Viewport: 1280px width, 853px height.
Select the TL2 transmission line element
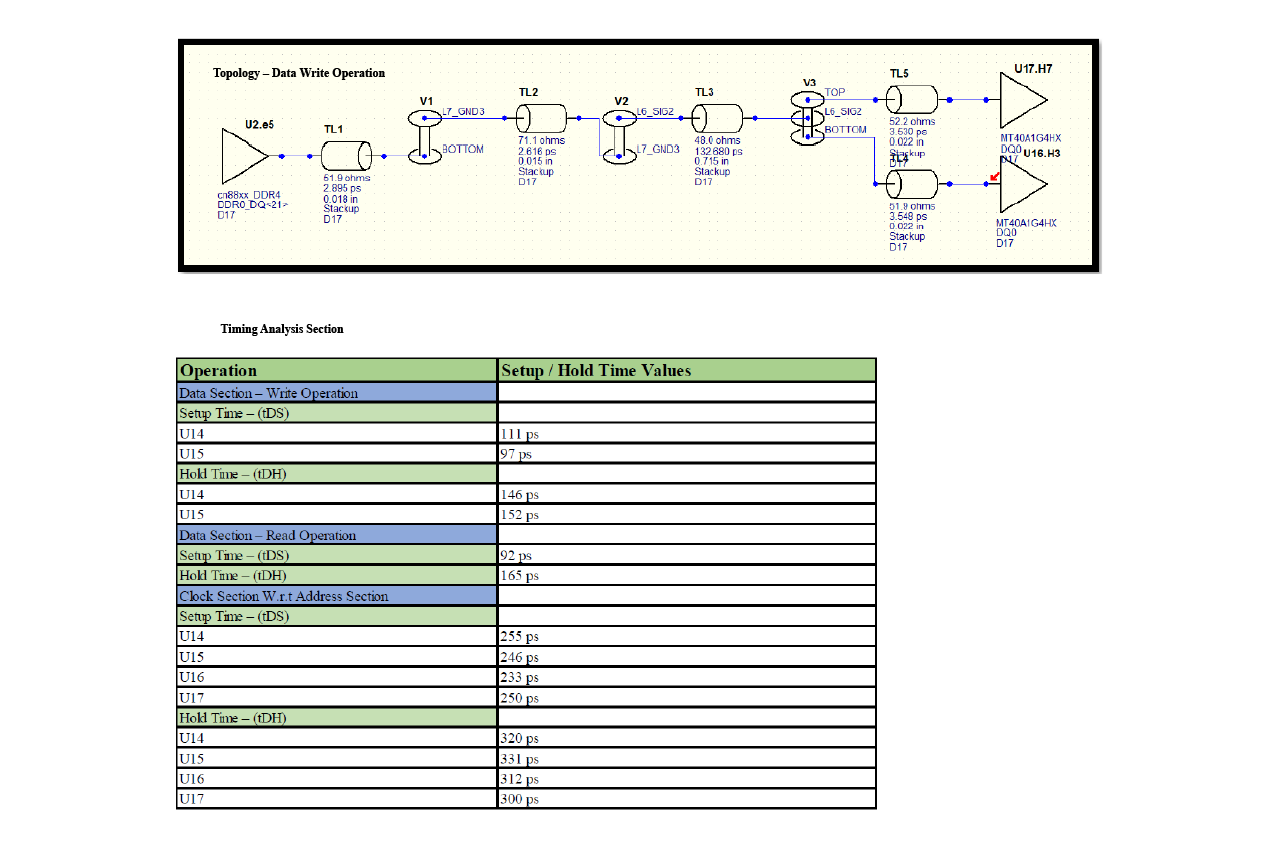click(540, 118)
